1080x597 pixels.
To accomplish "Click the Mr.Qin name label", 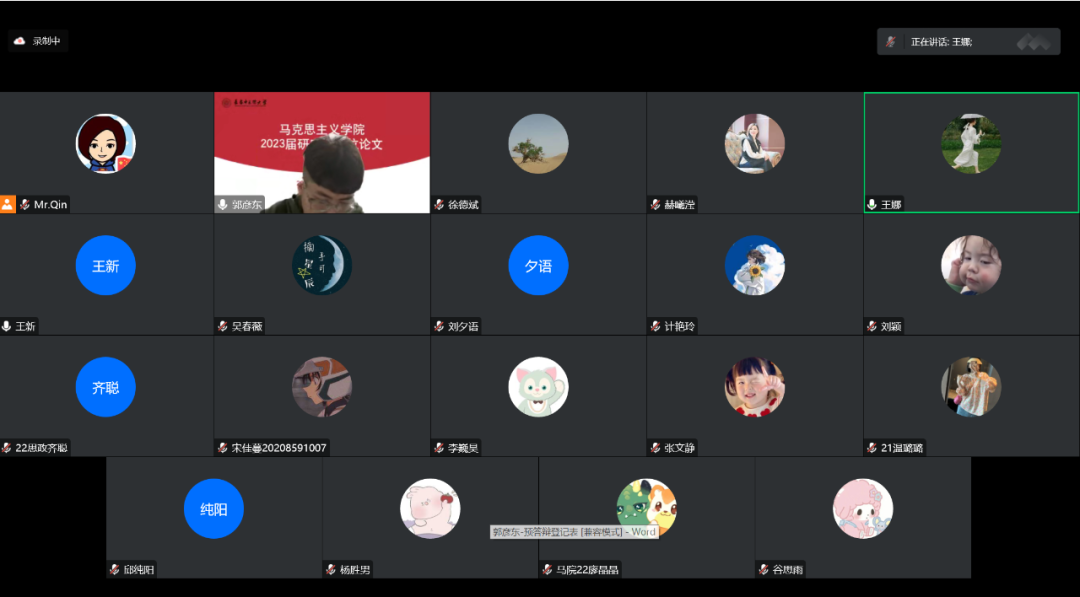I will coord(51,205).
